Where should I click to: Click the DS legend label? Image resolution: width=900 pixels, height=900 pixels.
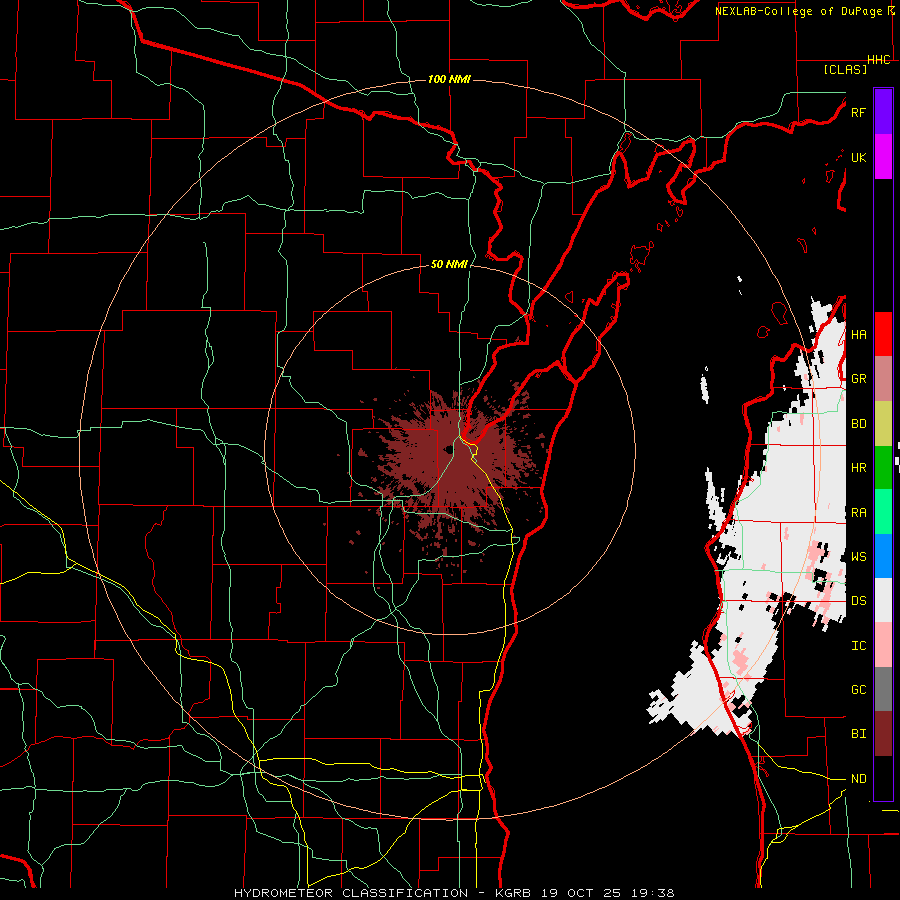[858, 601]
